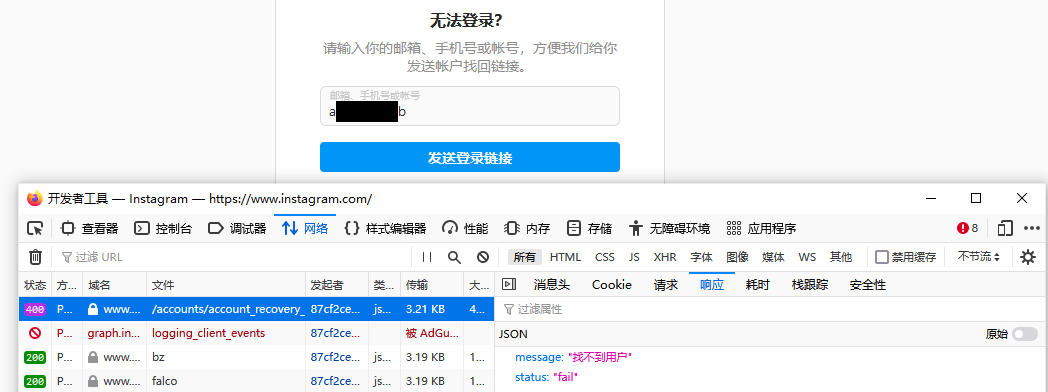This screenshot has height=392, width=1048.
Task: Pause network recording with pause icon
Action: pos(427,257)
